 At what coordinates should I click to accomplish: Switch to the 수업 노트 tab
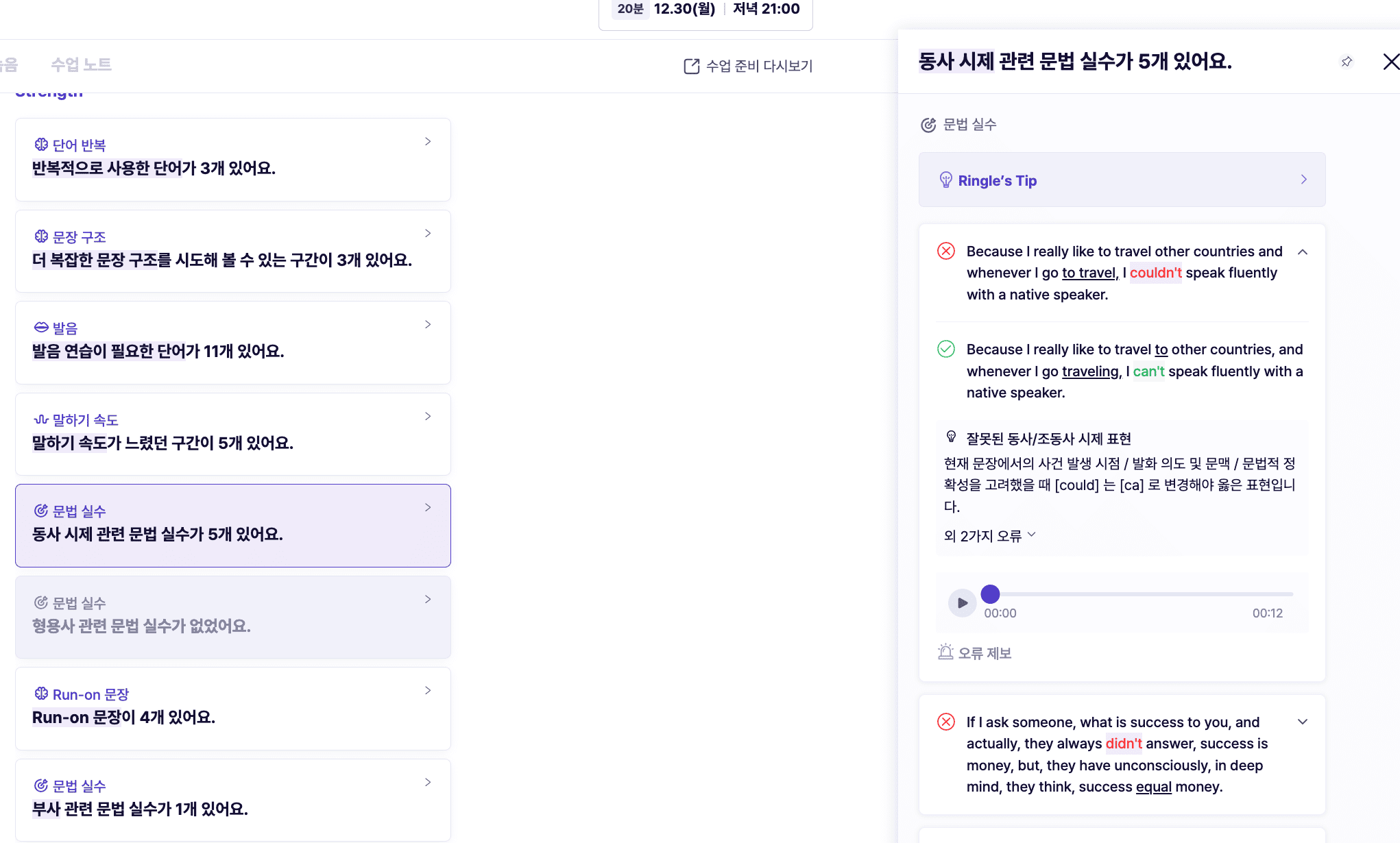81,64
